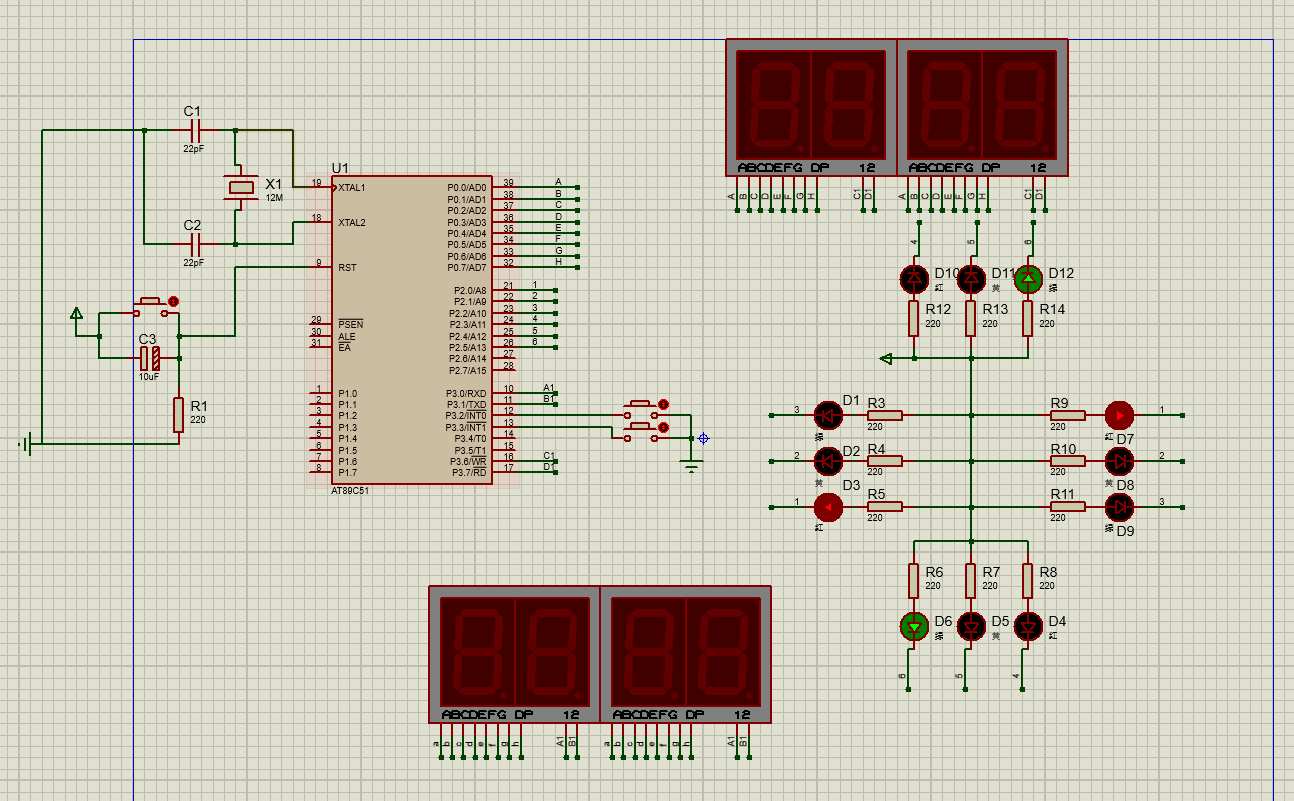
Task: Select resistor R12
Action: 914,319
